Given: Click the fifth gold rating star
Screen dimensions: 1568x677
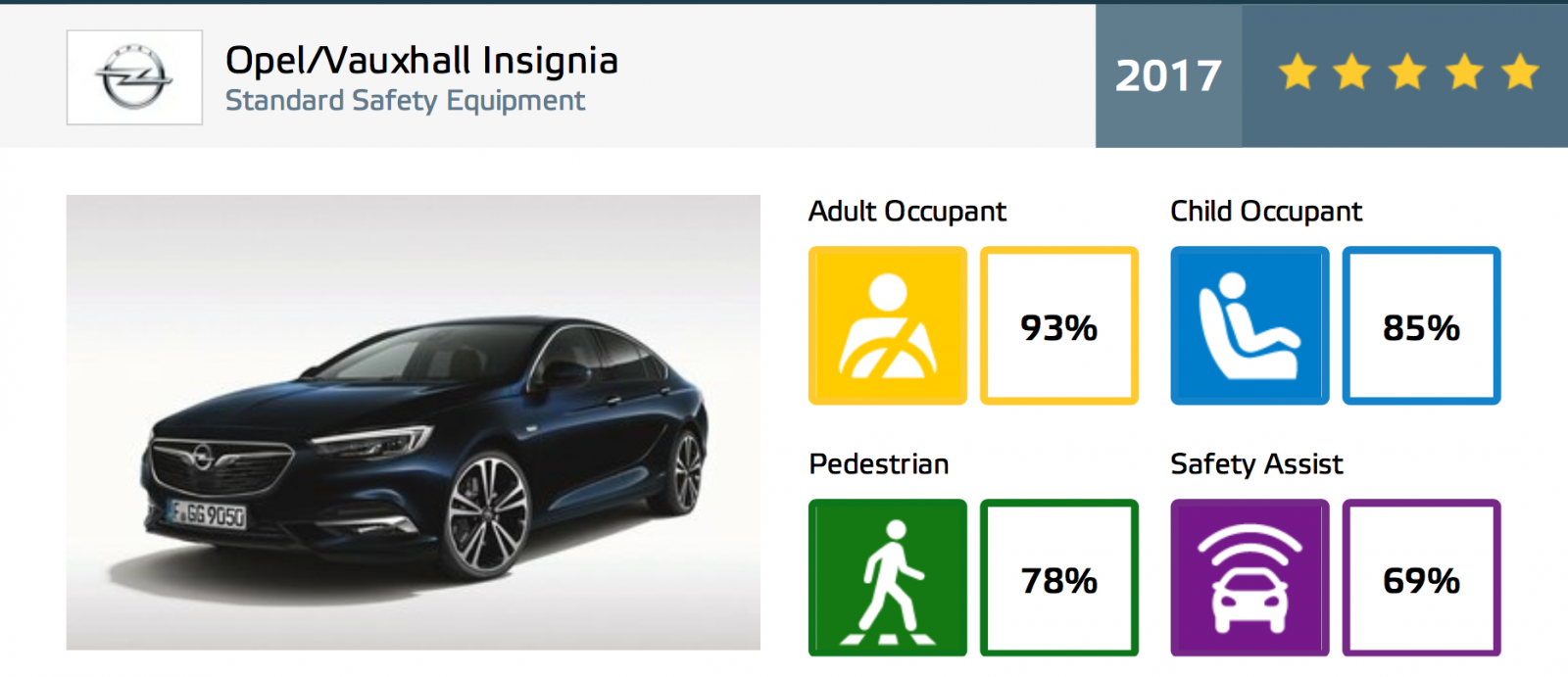Looking at the screenshot, I should (x=1521, y=73).
